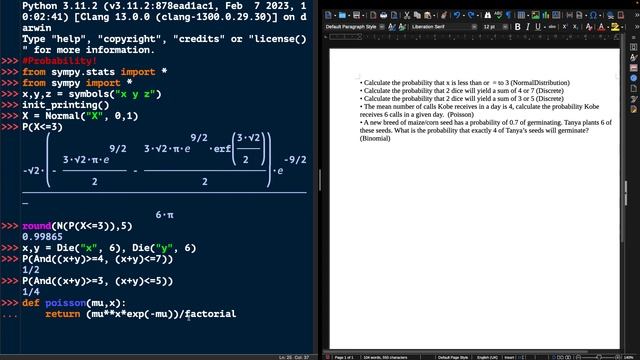Open the Liberation Serif font name dropdown

click(474, 27)
